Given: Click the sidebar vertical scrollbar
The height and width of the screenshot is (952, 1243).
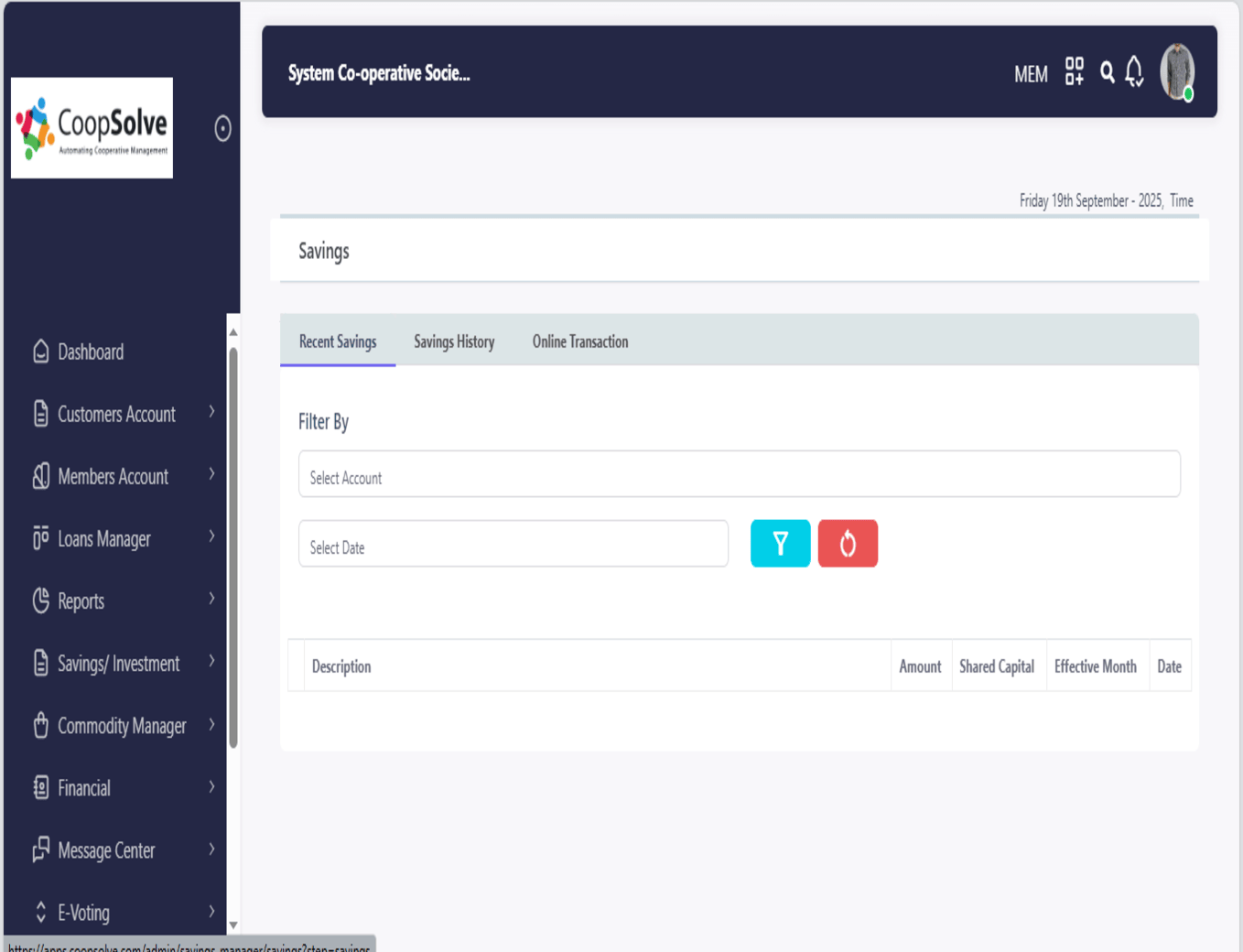Looking at the screenshot, I should tap(233, 549).
